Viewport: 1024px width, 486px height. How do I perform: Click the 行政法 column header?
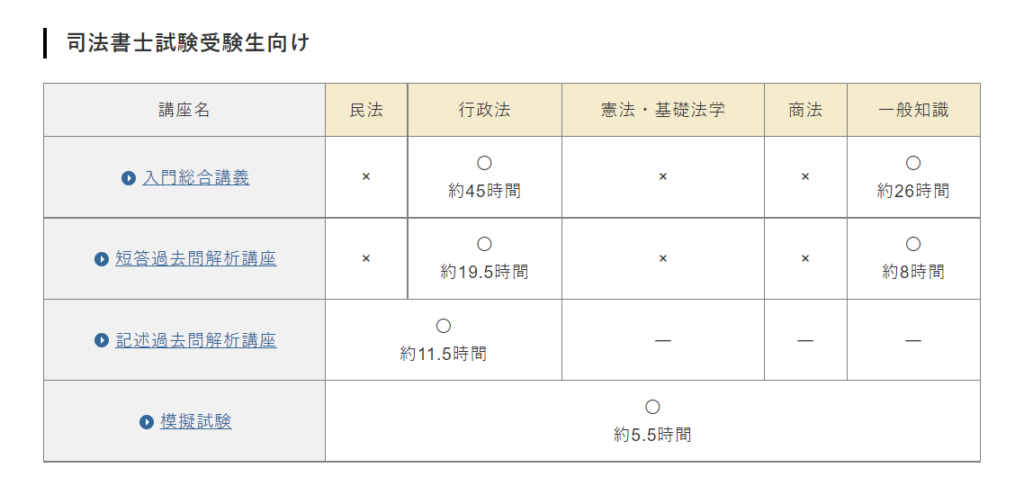[485, 110]
